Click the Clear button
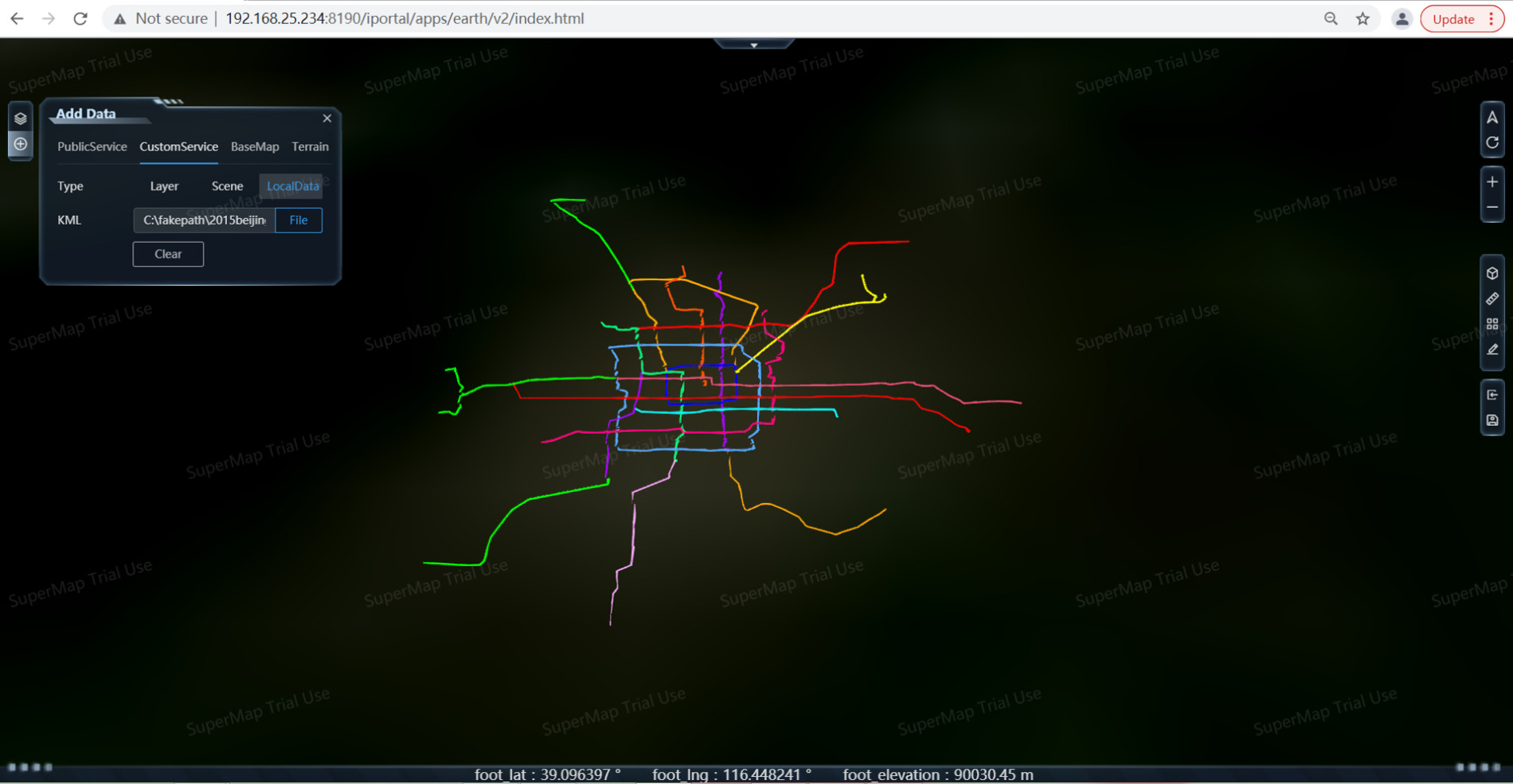This screenshot has width=1513, height=784. coord(168,255)
